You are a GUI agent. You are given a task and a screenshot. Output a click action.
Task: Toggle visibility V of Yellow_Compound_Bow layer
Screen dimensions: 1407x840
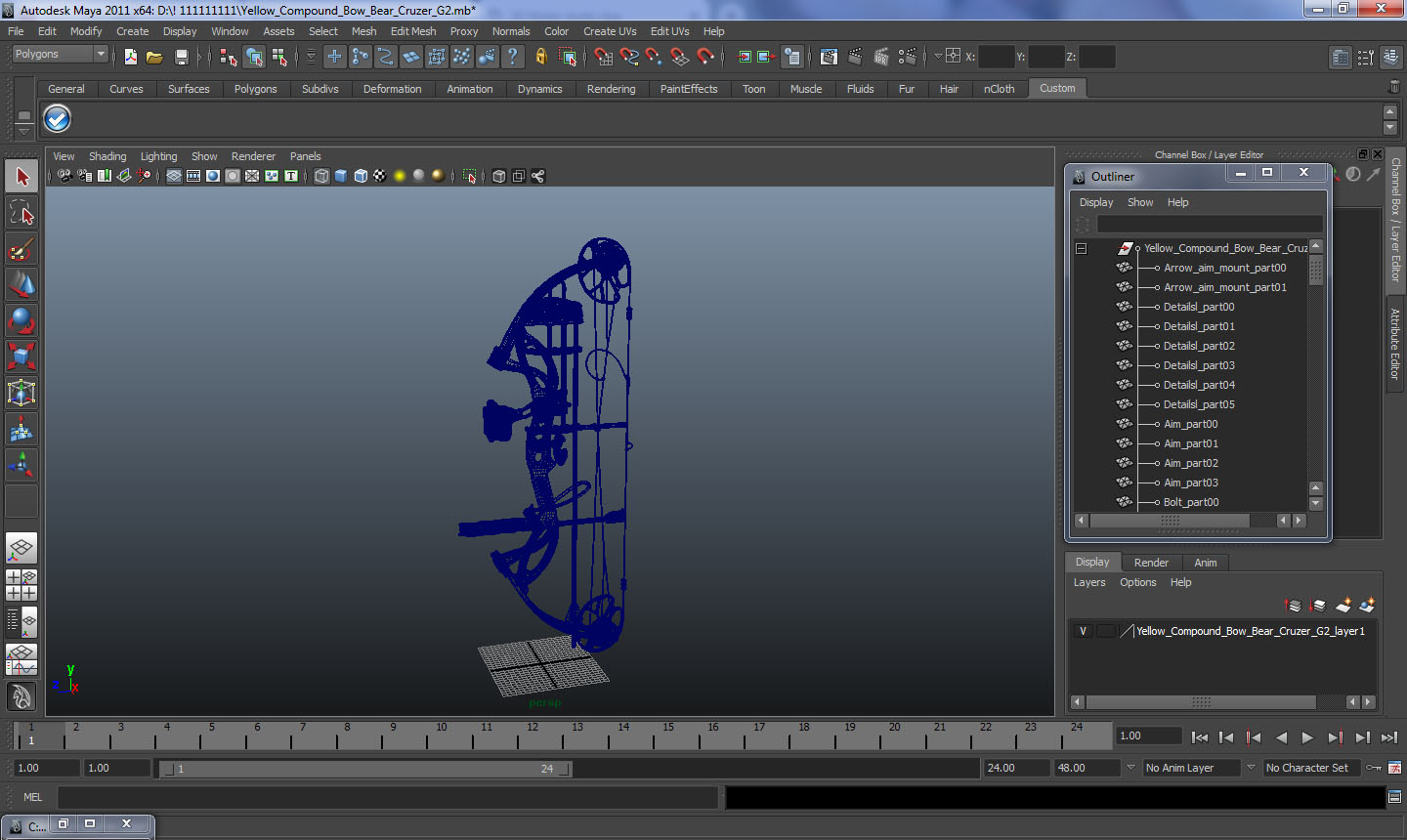(x=1083, y=631)
